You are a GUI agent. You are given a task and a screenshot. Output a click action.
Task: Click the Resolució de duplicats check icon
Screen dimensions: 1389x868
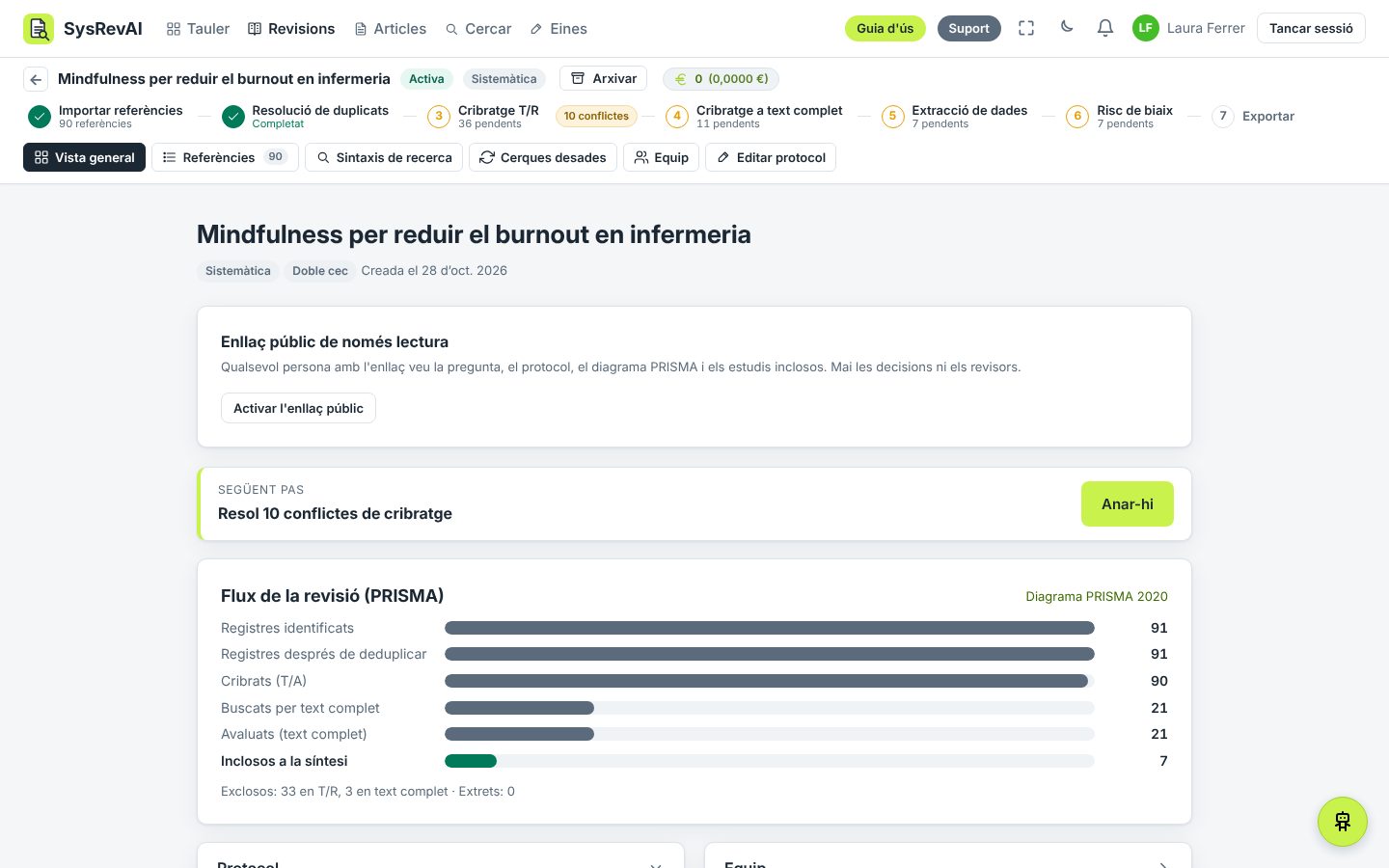[x=233, y=117]
